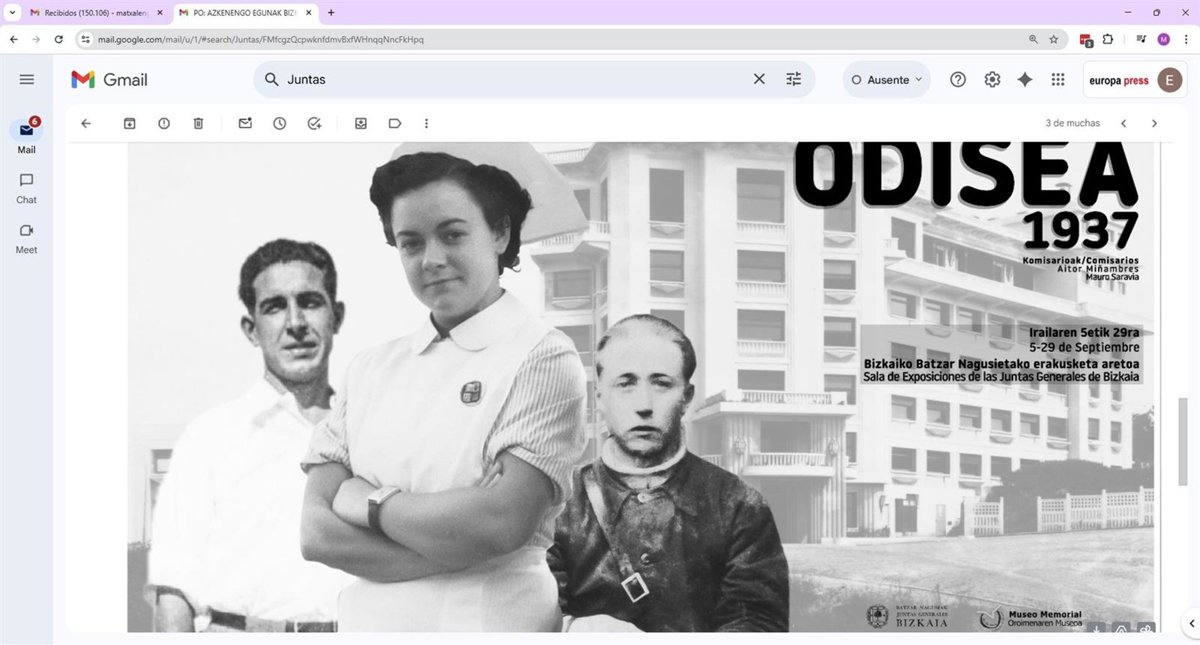Report this email as spam
This screenshot has width=1200, height=645.
(164, 123)
